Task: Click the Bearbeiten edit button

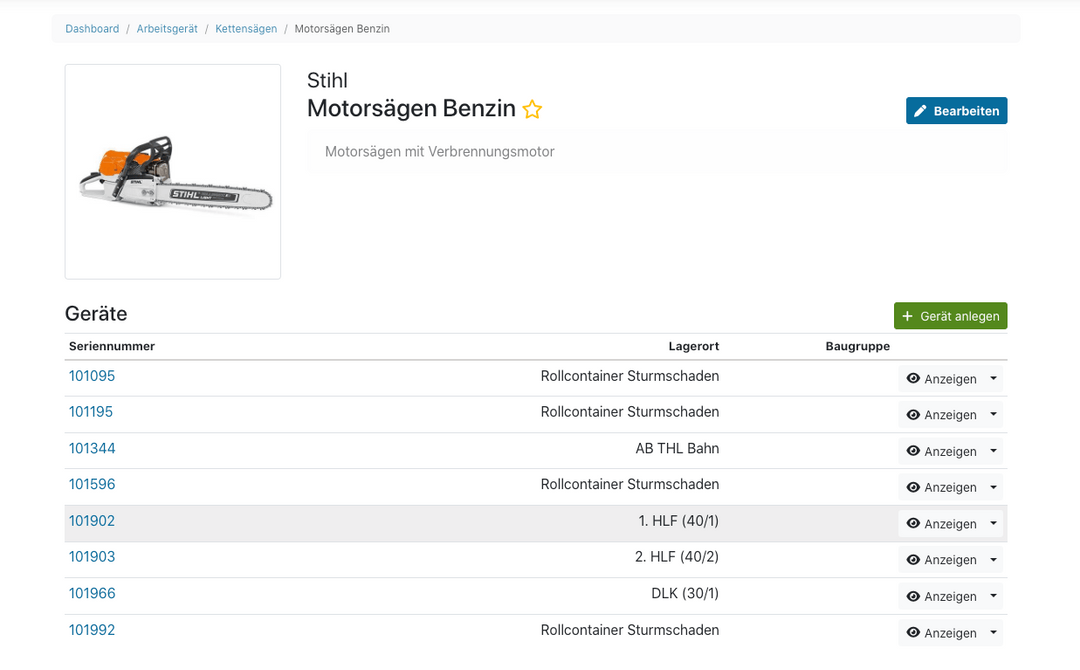Action: 956,111
